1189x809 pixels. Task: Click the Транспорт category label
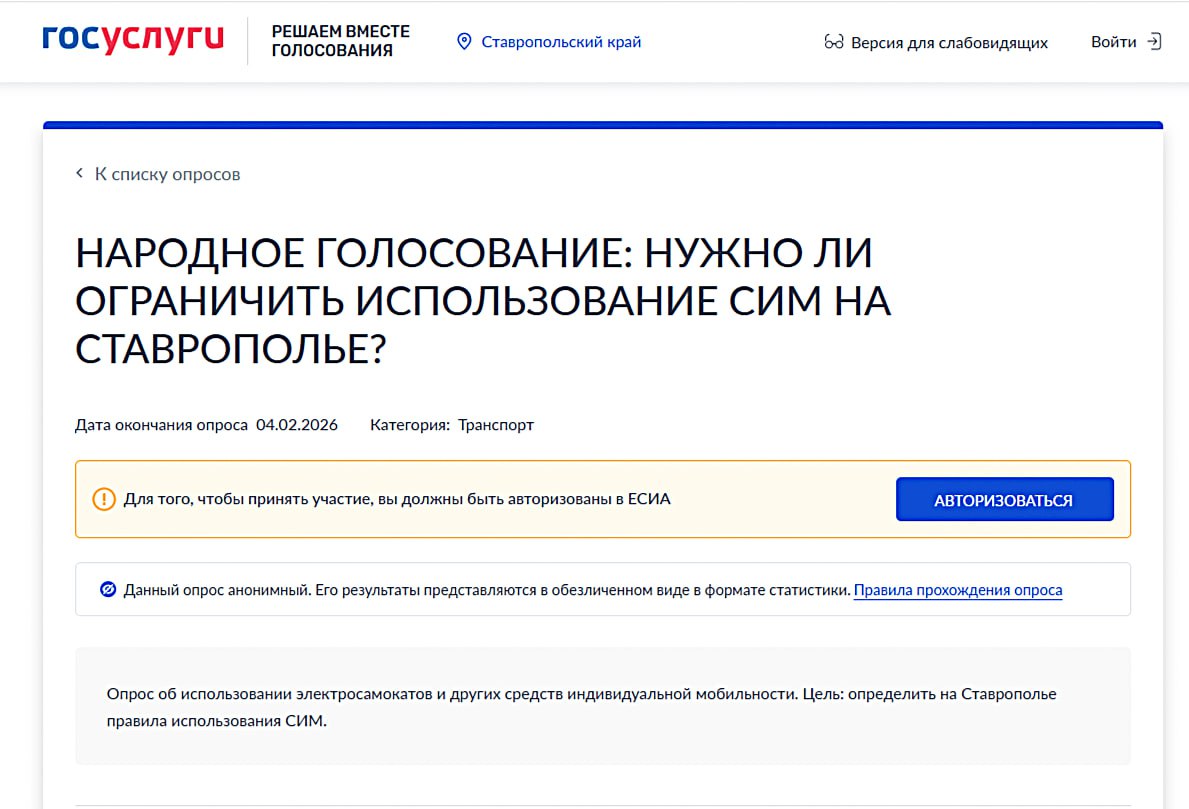coord(496,425)
